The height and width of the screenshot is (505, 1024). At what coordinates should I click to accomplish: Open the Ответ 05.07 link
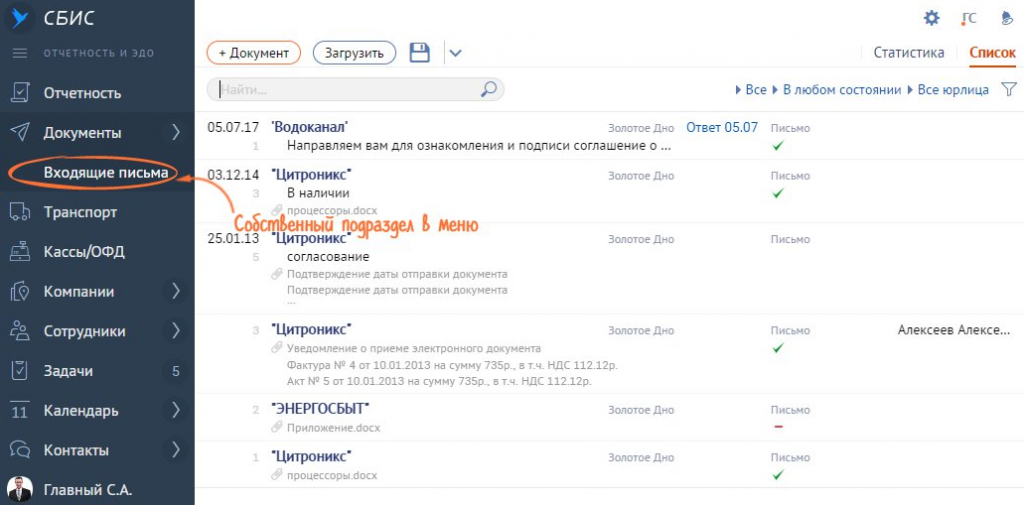722,127
